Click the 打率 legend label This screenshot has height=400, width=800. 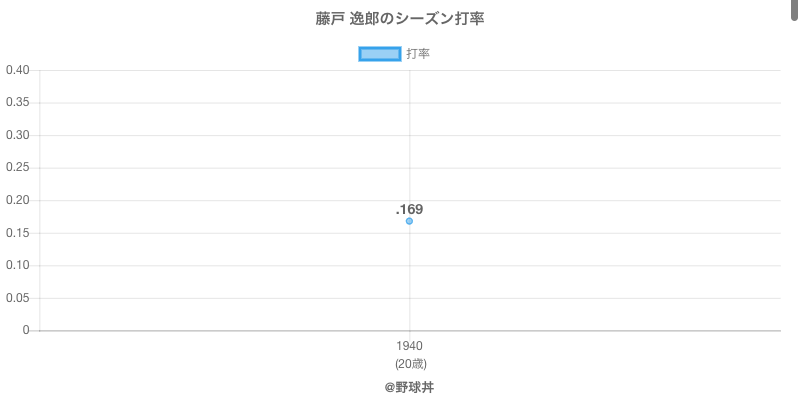pyautogui.click(x=418, y=54)
